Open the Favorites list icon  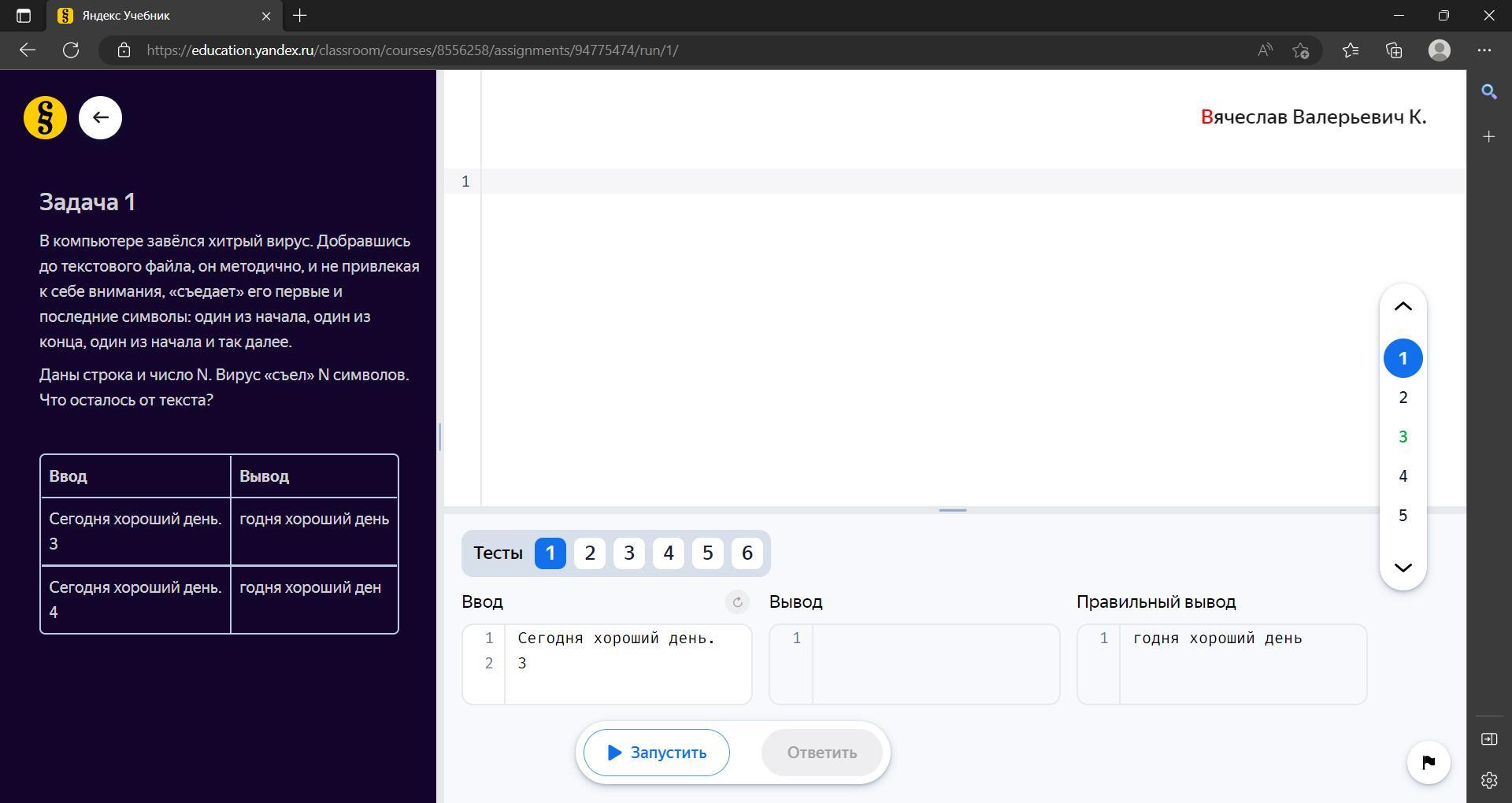pyautogui.click(x=1351, y=50)
